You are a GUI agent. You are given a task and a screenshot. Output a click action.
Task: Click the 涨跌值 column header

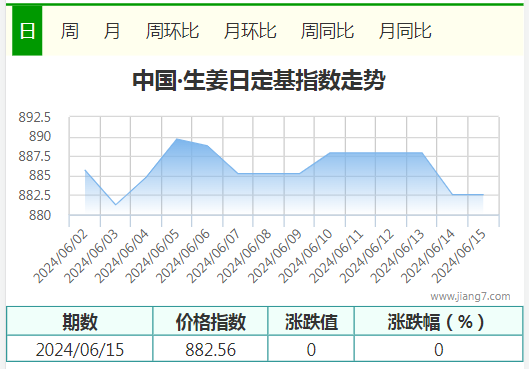[311, 321]
